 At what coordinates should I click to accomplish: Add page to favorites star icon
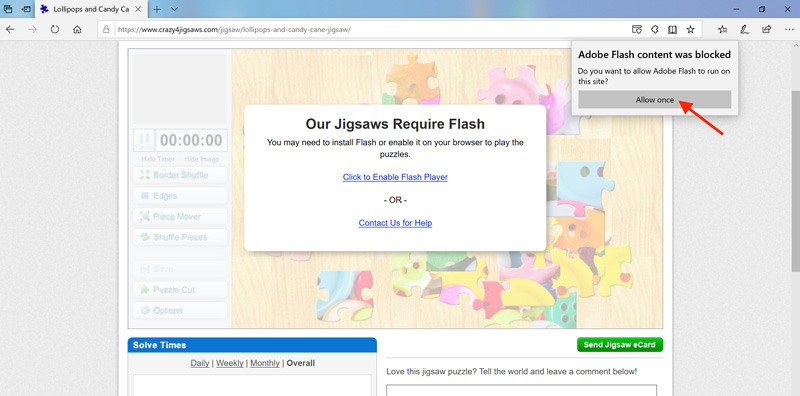(690, 30)
